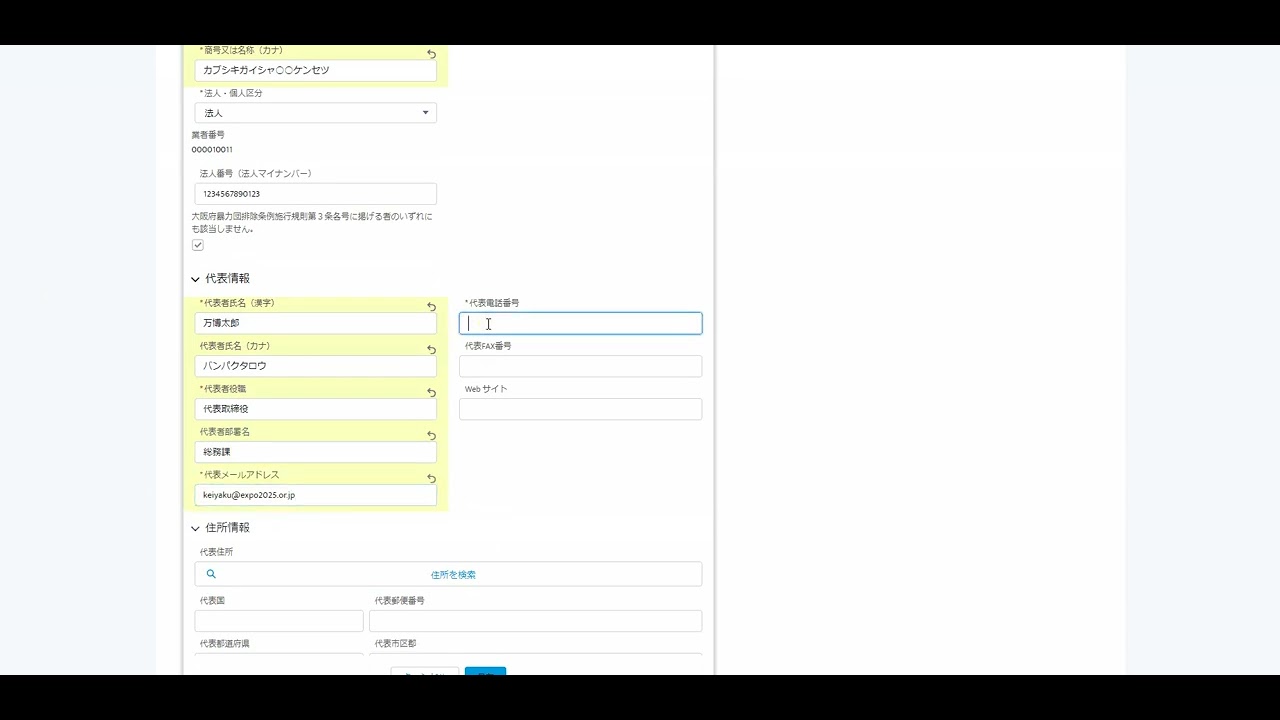The width and height of the screenshot is (1280, 720).
Task: Collapse the 代表情報 section
Action: point(195,279)
